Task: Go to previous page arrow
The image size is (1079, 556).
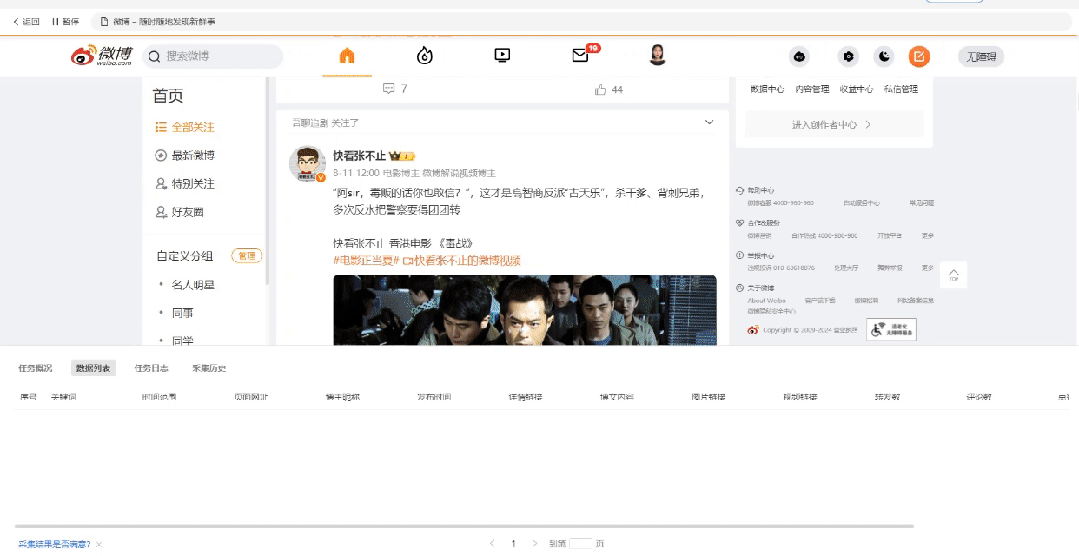Action: (492, 544)
